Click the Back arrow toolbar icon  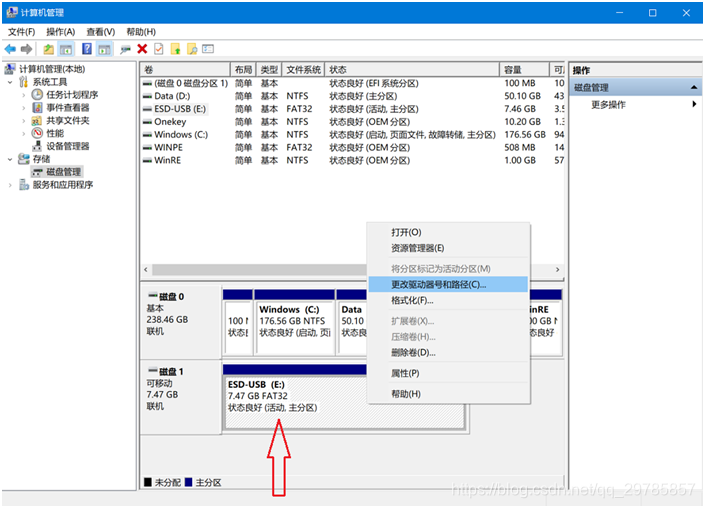[x=10, y=49]
